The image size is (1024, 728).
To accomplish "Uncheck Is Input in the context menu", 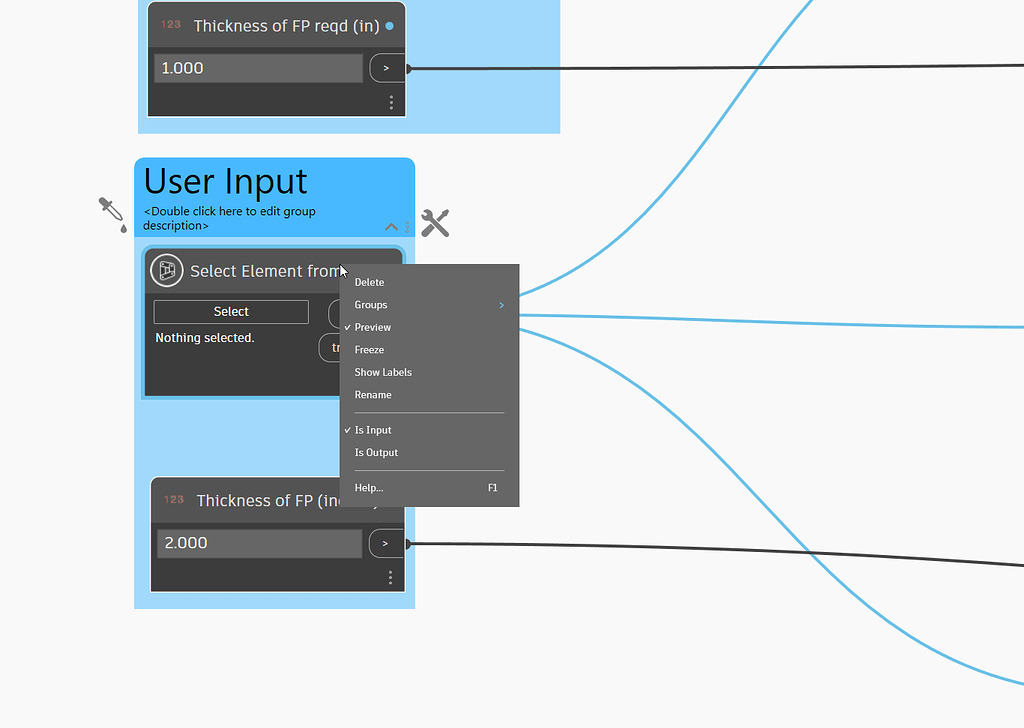I will [x=373, y=430].
